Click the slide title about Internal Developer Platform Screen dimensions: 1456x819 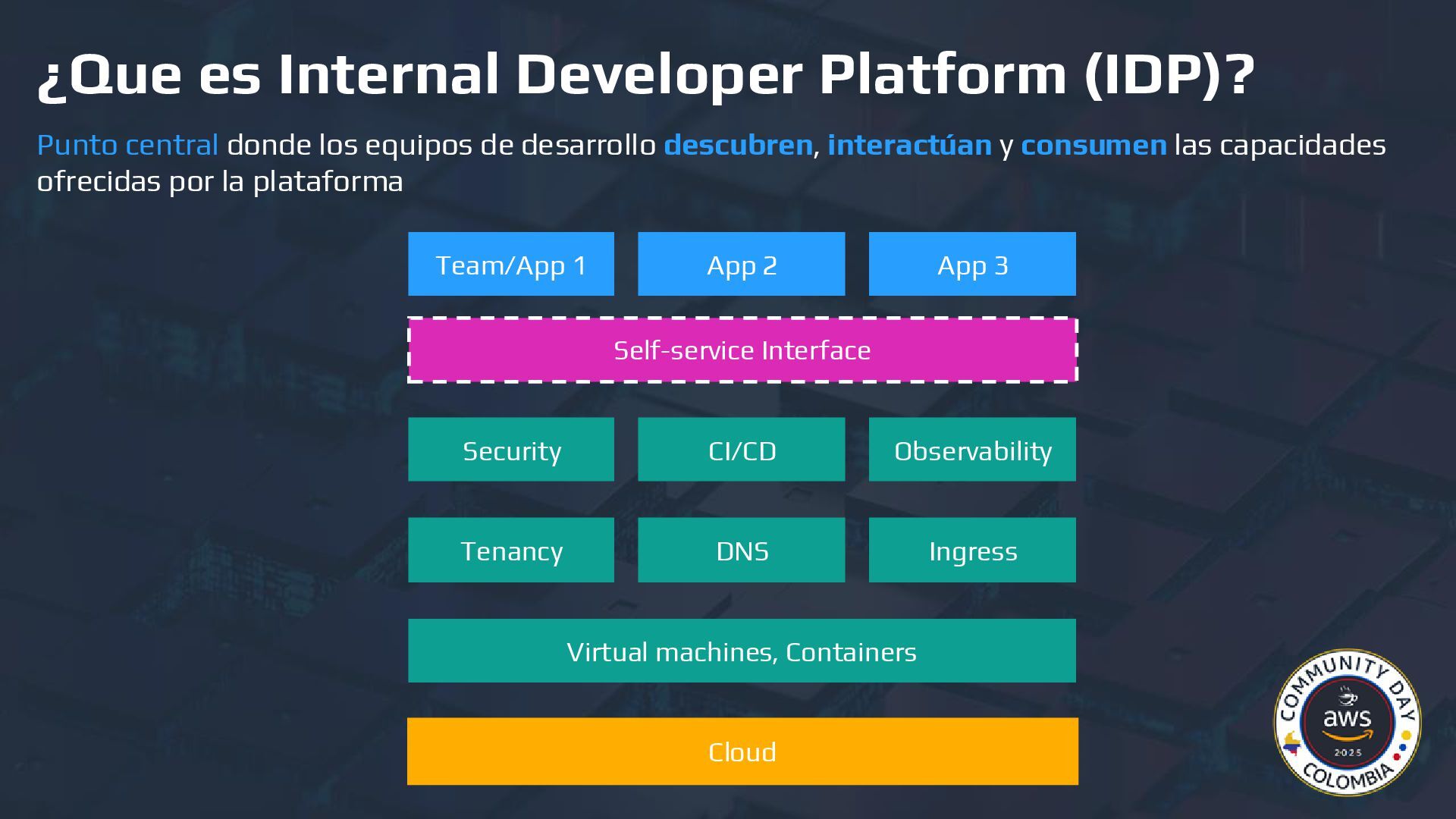(646, 74)
